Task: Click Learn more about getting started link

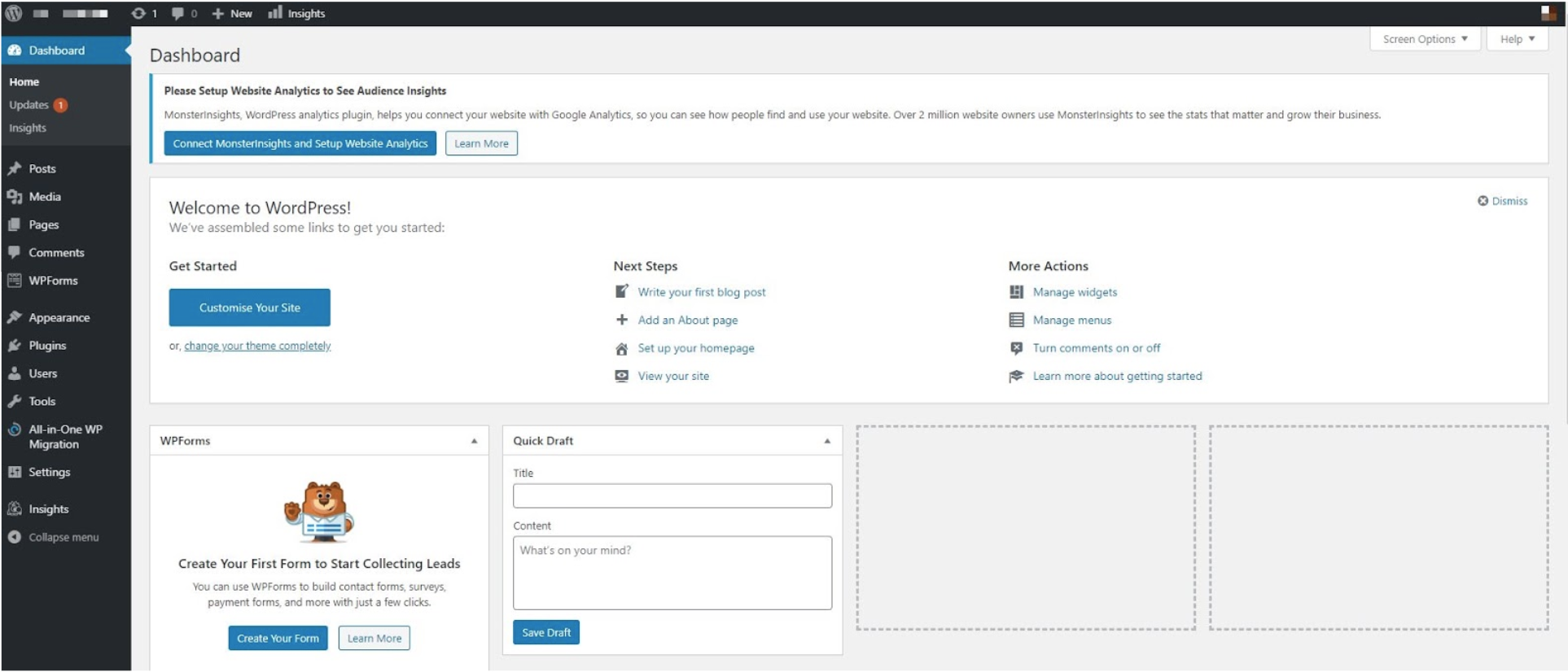Action: pyautogui.click(x=1117, y=376)
